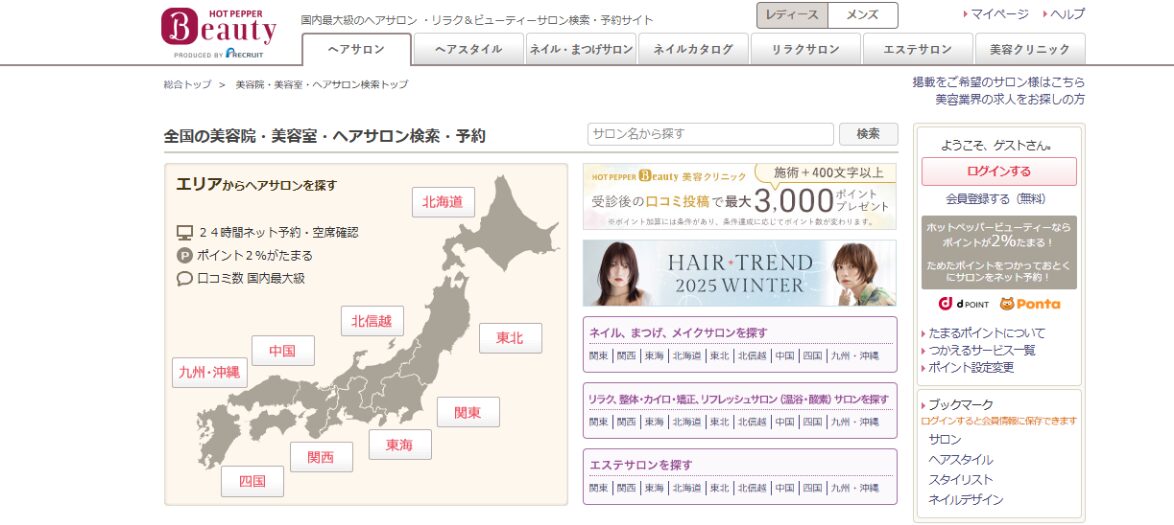Screen dimensions: 1174x525
Task: Select 四国 on the map
Action: (x=252, y=482)
